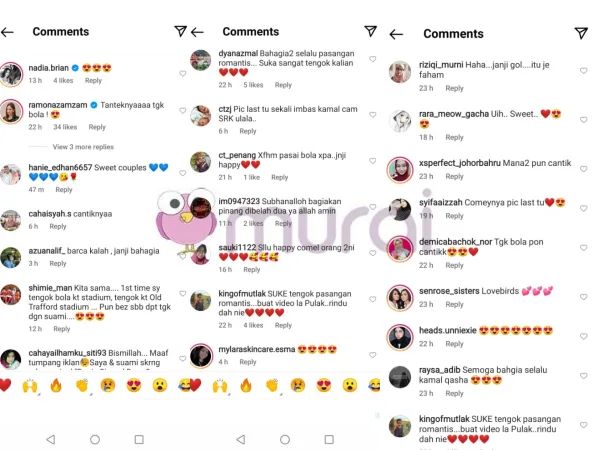Open the 34 likes list on the ramonazamzam comment
Image resolution: width=600 pixels, height=450 pixels.
pos(65,127)
